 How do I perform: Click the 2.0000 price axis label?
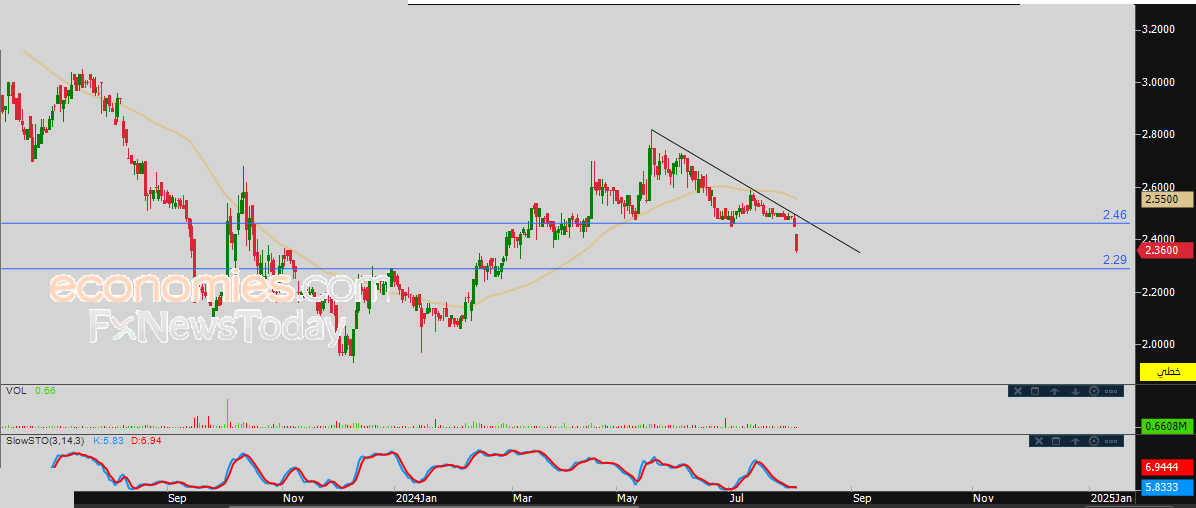[x=1157, y=344]
